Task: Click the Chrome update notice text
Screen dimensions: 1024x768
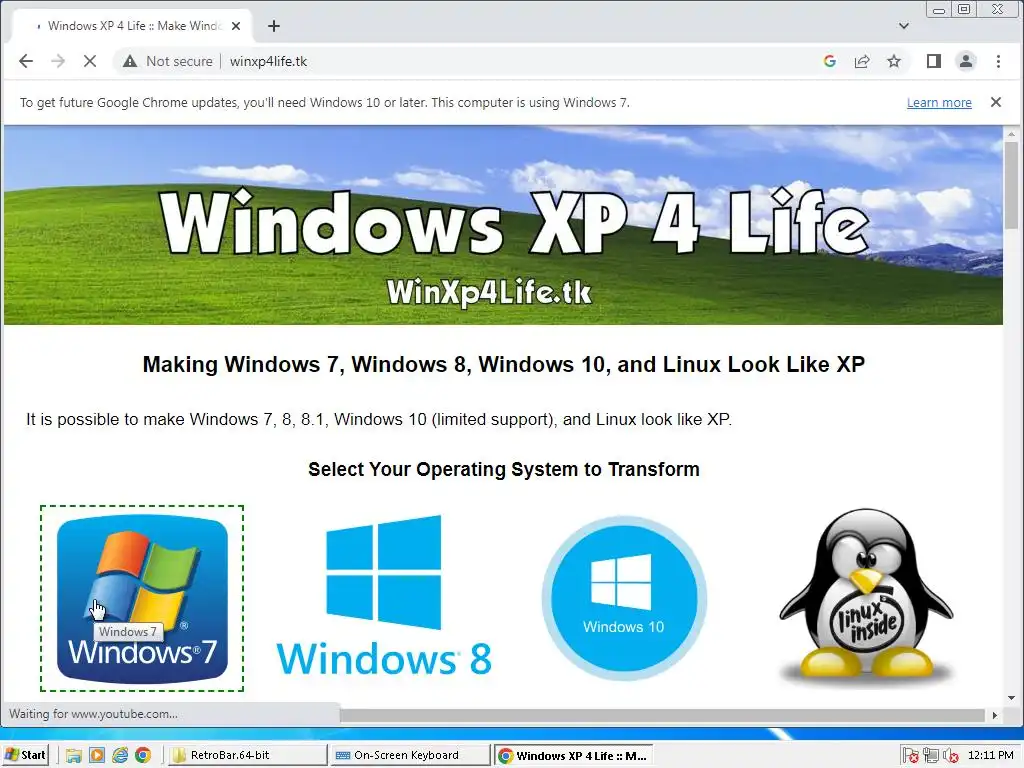Action: point(325,103)
